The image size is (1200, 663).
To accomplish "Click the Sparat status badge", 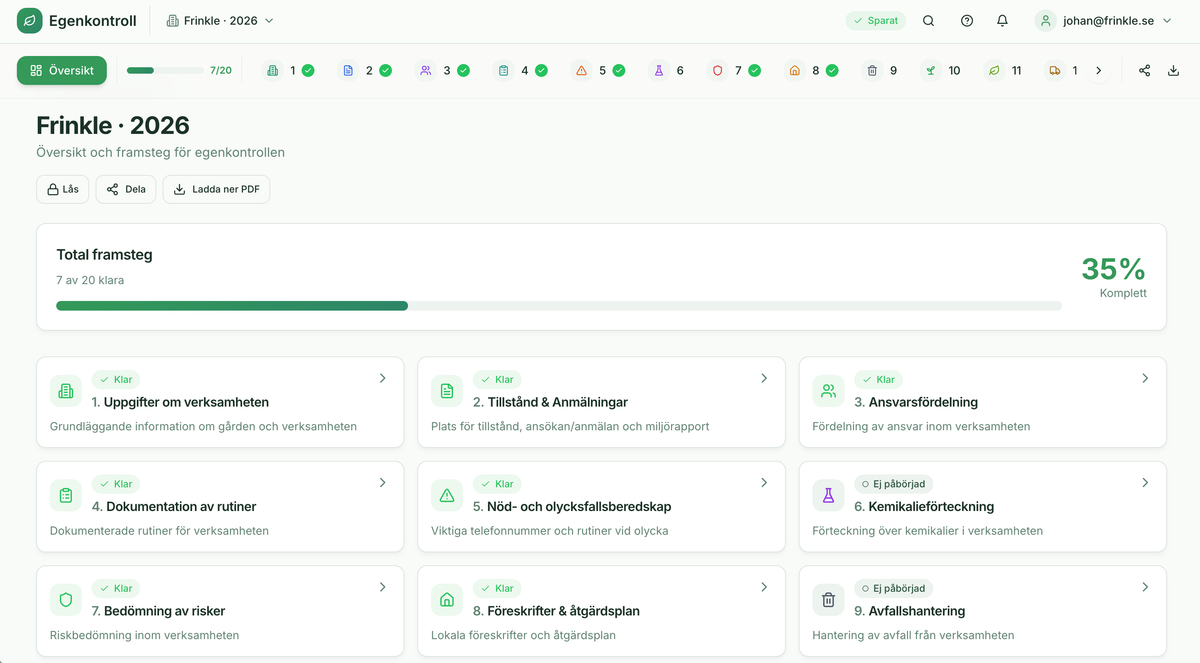I will tap(876, 20).
